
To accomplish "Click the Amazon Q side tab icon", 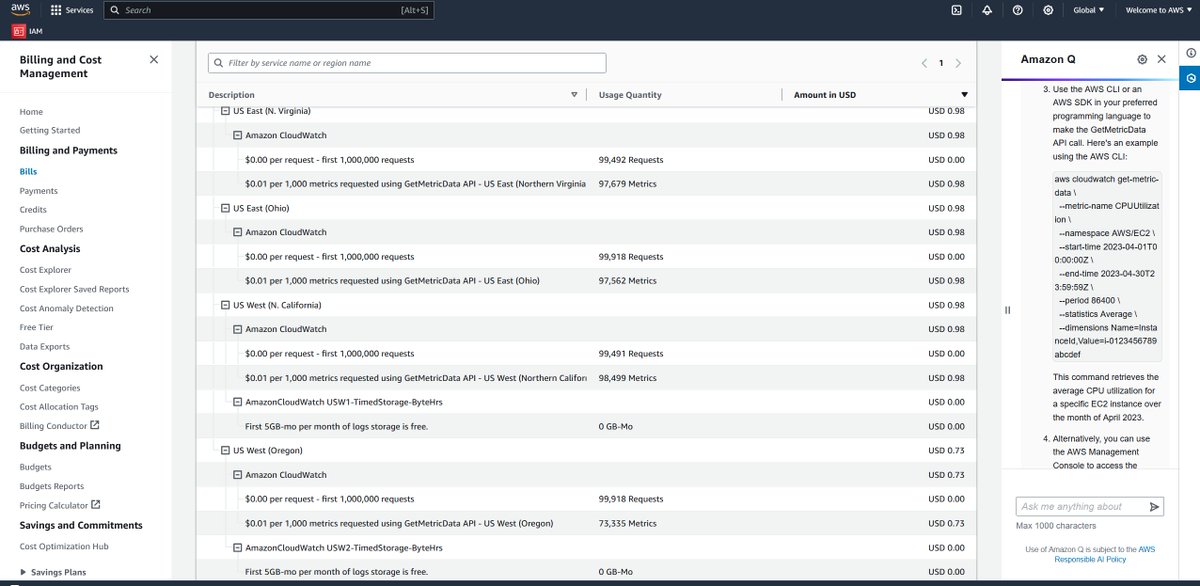I will [x=1189, y=78].
